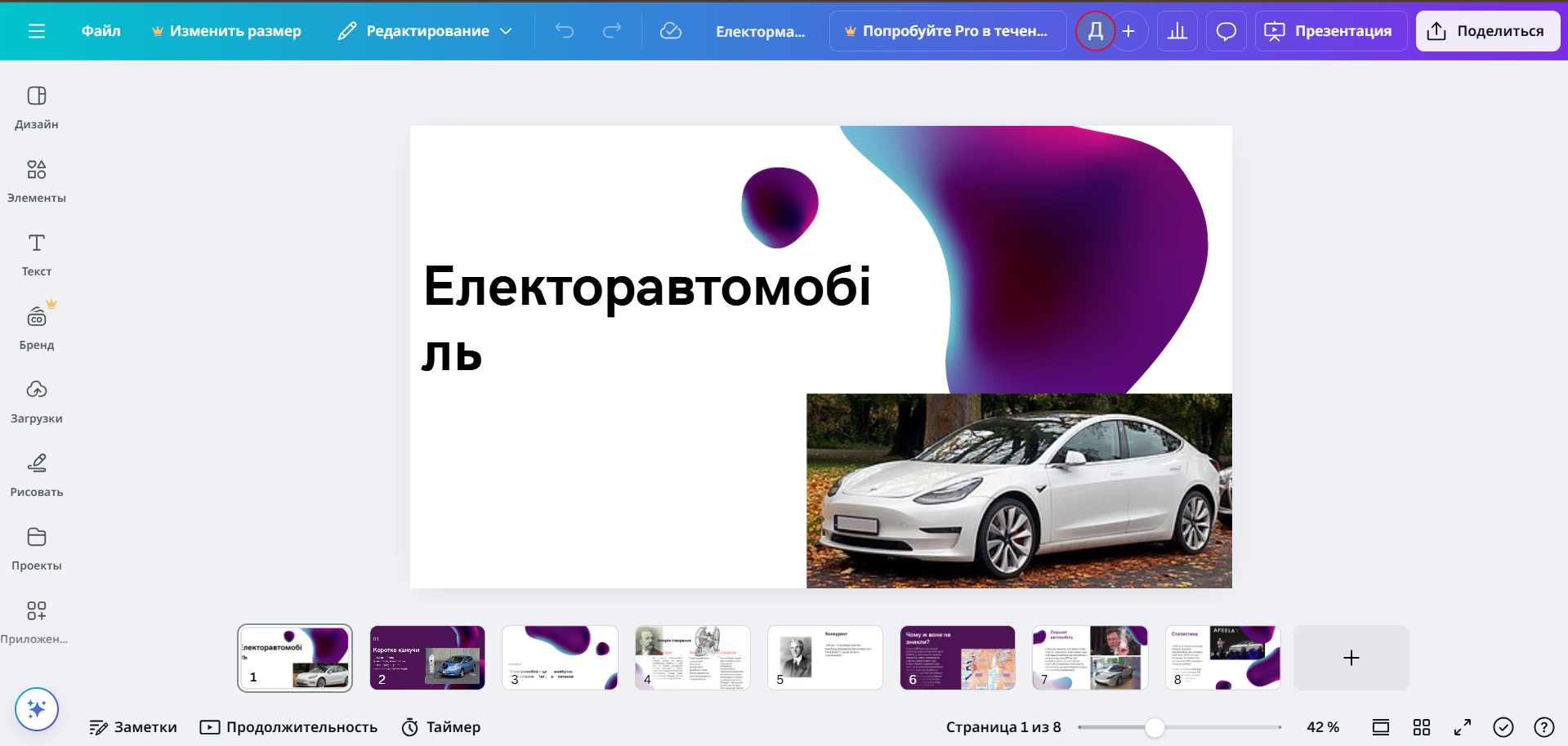
Task: Click the Електоравтомобіль title text on slide
Action: click(647, 319)
